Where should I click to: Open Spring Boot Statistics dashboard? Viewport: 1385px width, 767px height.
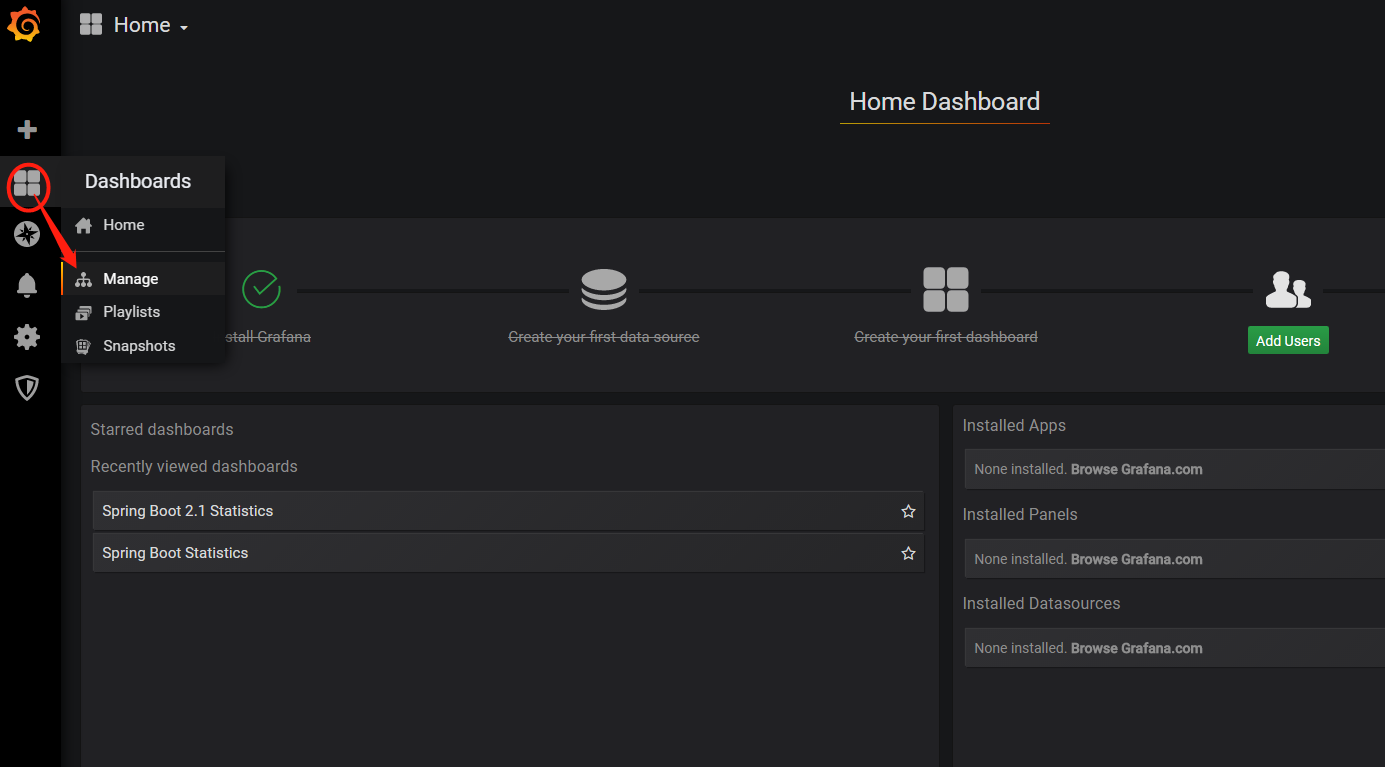[509, 553]
